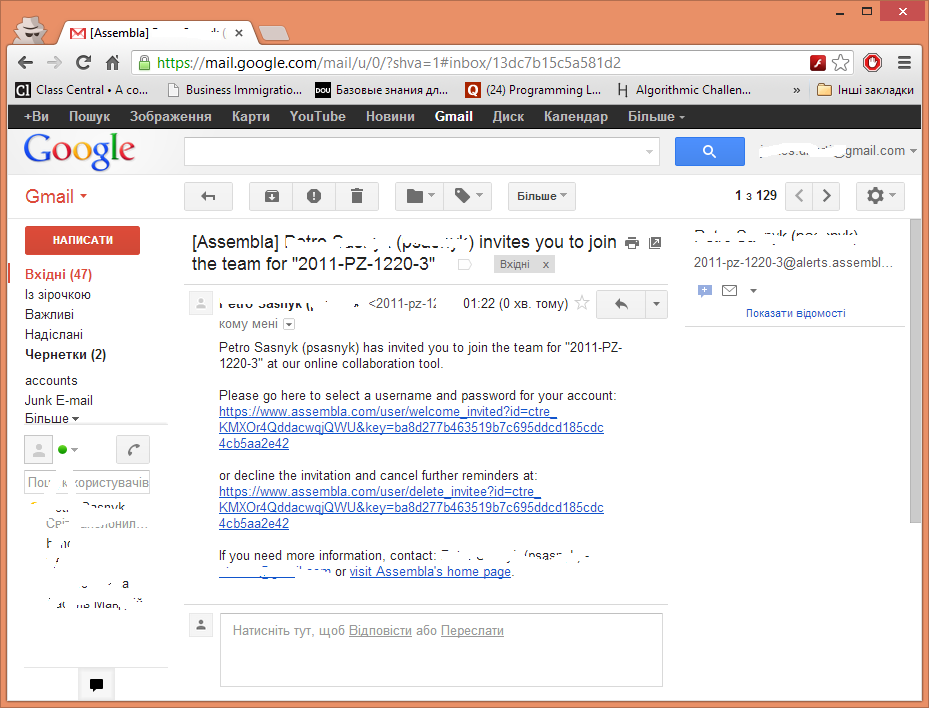Open the delete_invitee decline link
Image resolution: width=929 pixels, height=708 pixels.
(411, 507)
